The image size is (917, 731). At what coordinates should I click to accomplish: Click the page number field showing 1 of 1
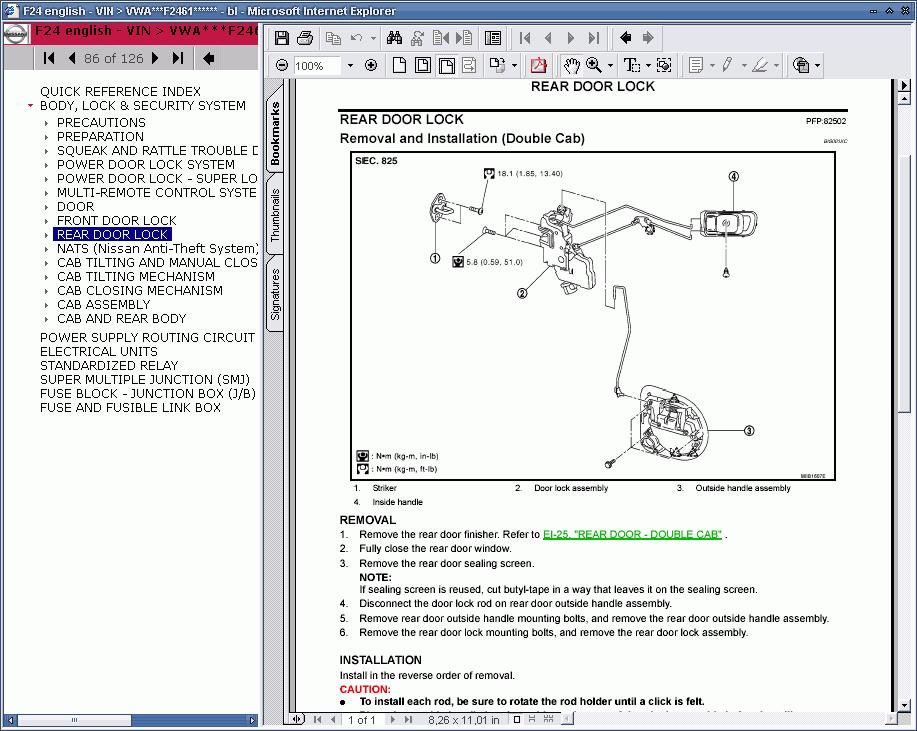(362, 720)
